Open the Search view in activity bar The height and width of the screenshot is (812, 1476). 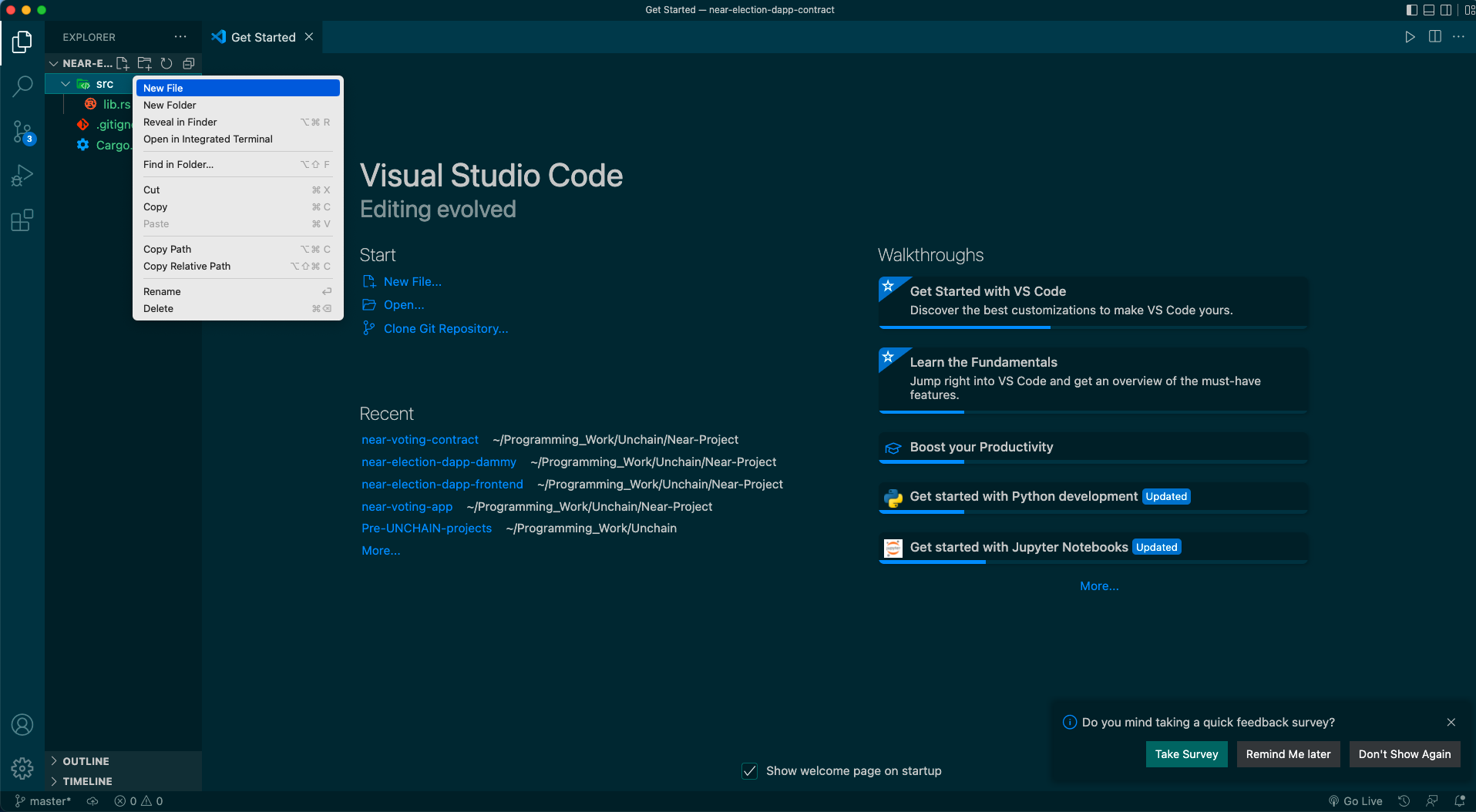point(22,86)
